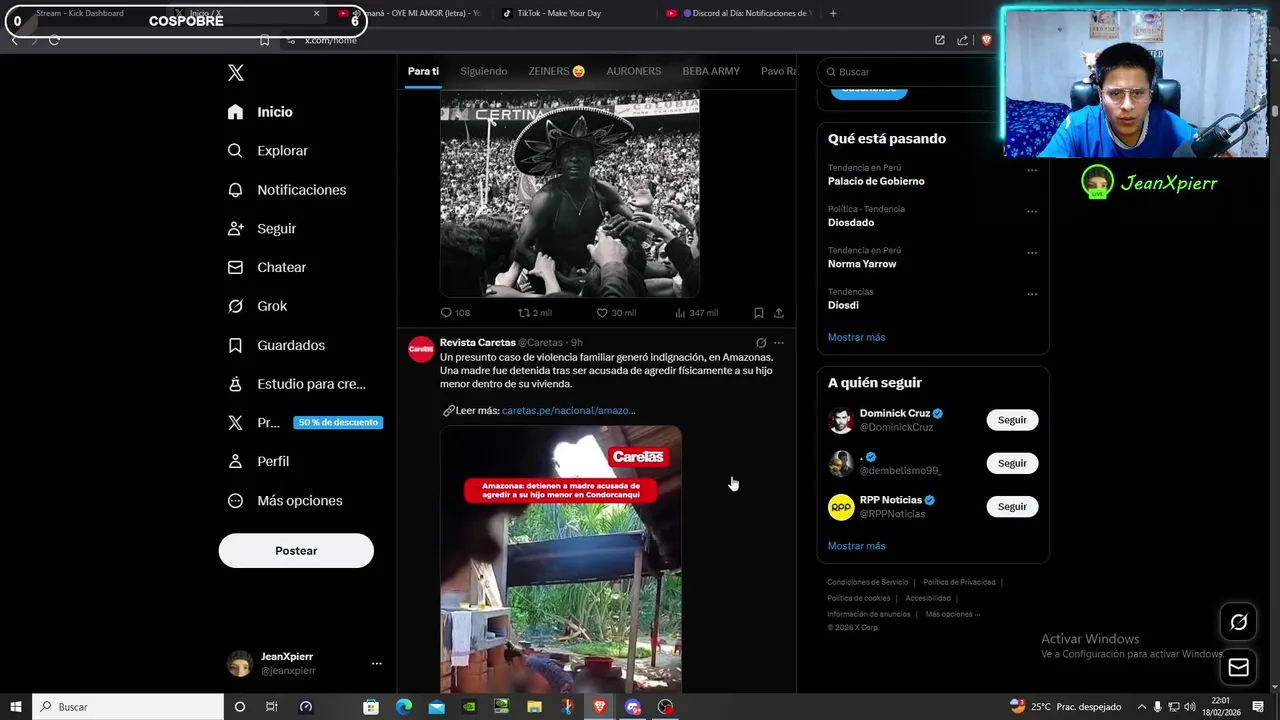The height and width of the screenshot is (720, 1280).
Task: Click the X logo in the sidebar
Action: click(236, 72)
